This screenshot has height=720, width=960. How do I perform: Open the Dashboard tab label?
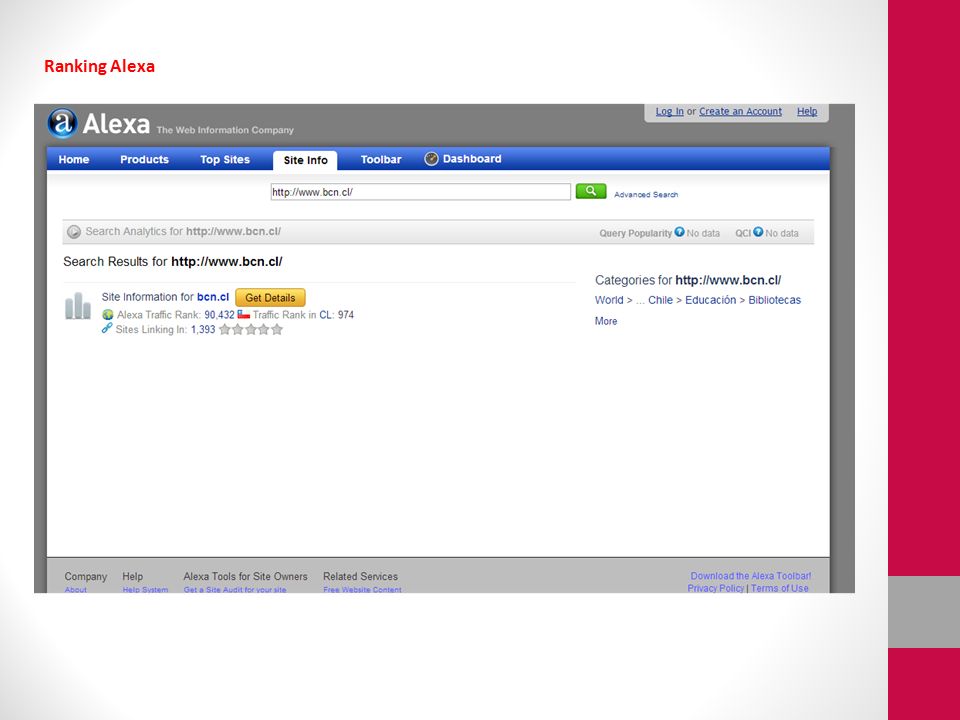click(x=472, y=159)
